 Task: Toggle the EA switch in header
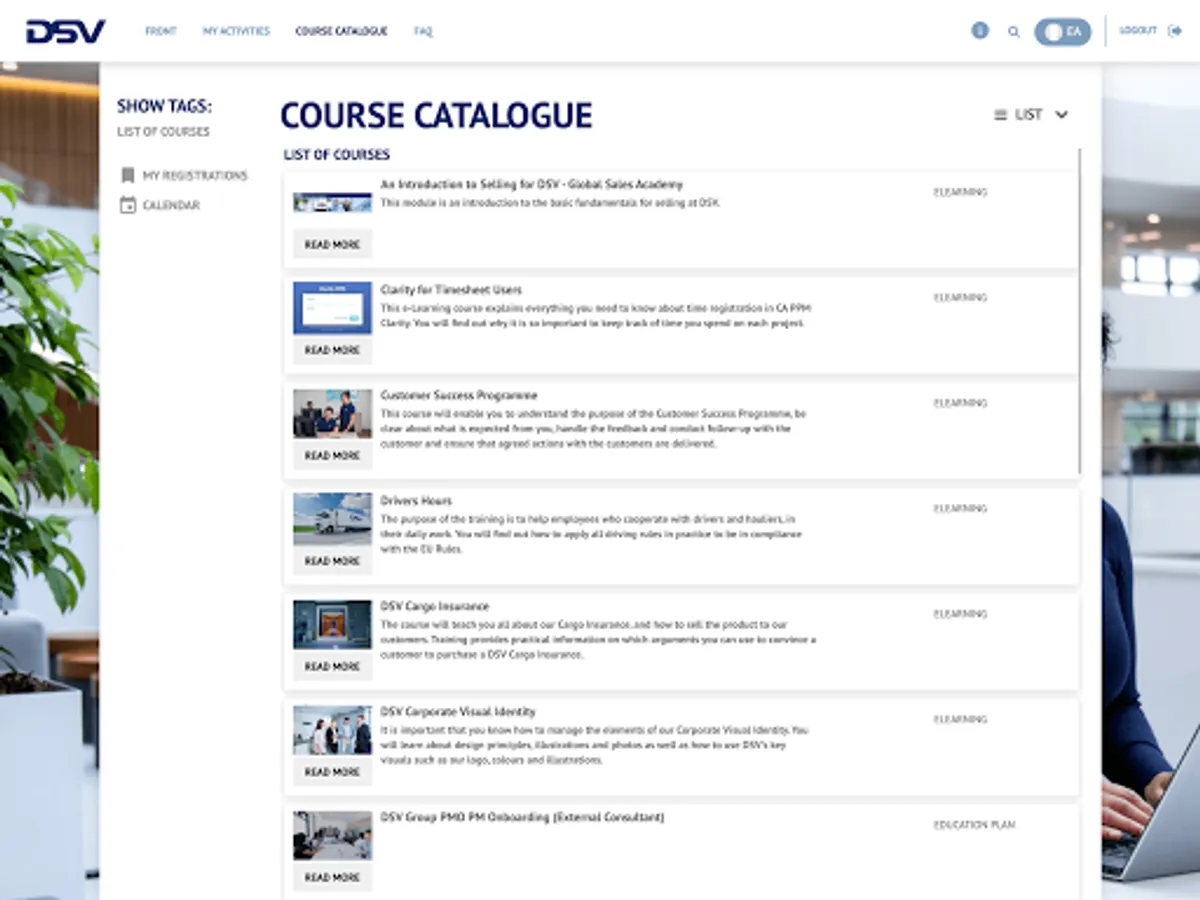pos(1062,31)
